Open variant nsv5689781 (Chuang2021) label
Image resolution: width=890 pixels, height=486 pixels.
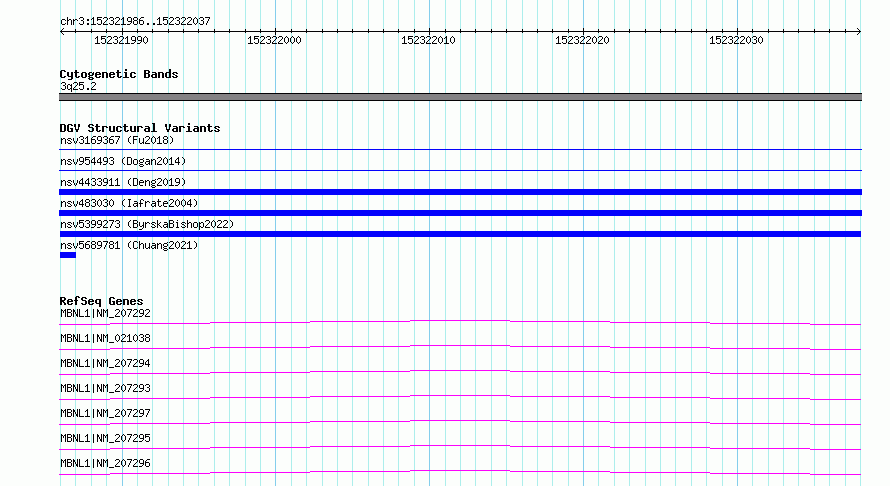tap(129, 245)
